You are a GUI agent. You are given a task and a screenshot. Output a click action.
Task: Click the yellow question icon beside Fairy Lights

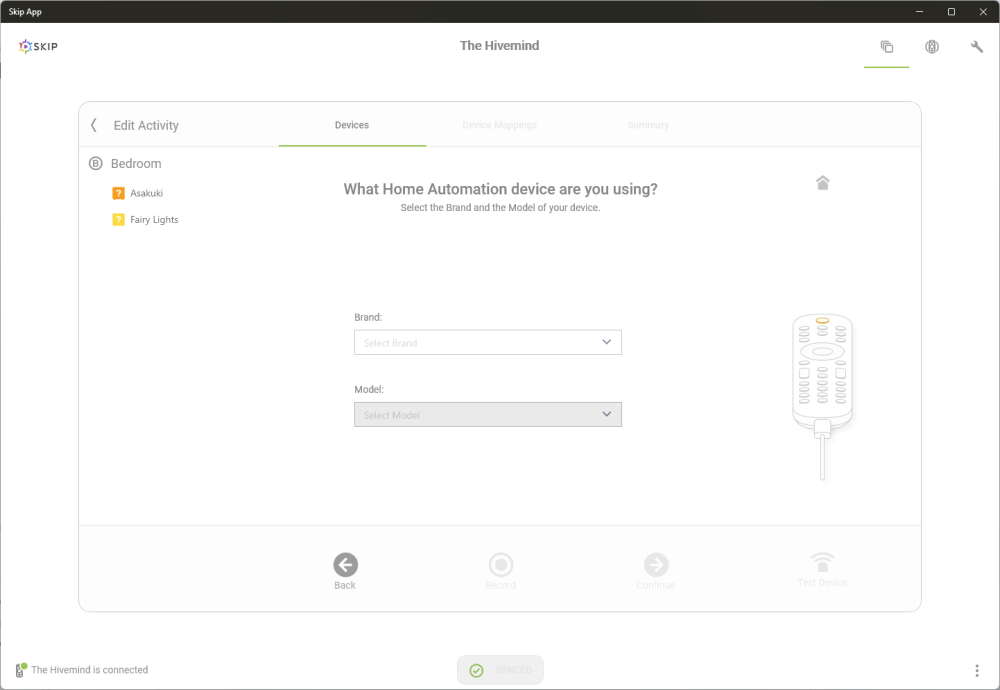pos(119,220)
